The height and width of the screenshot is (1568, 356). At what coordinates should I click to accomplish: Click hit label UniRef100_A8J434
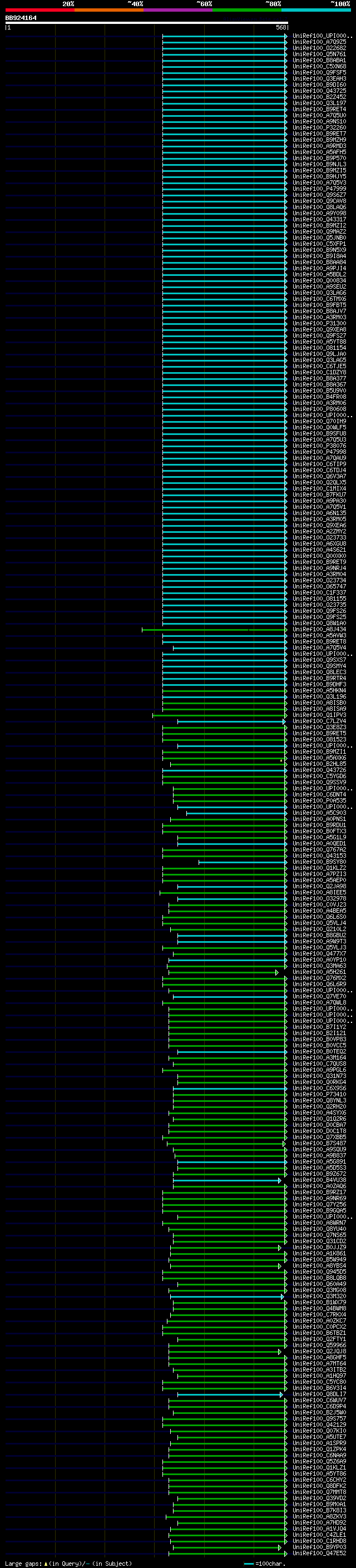point(319,630)
